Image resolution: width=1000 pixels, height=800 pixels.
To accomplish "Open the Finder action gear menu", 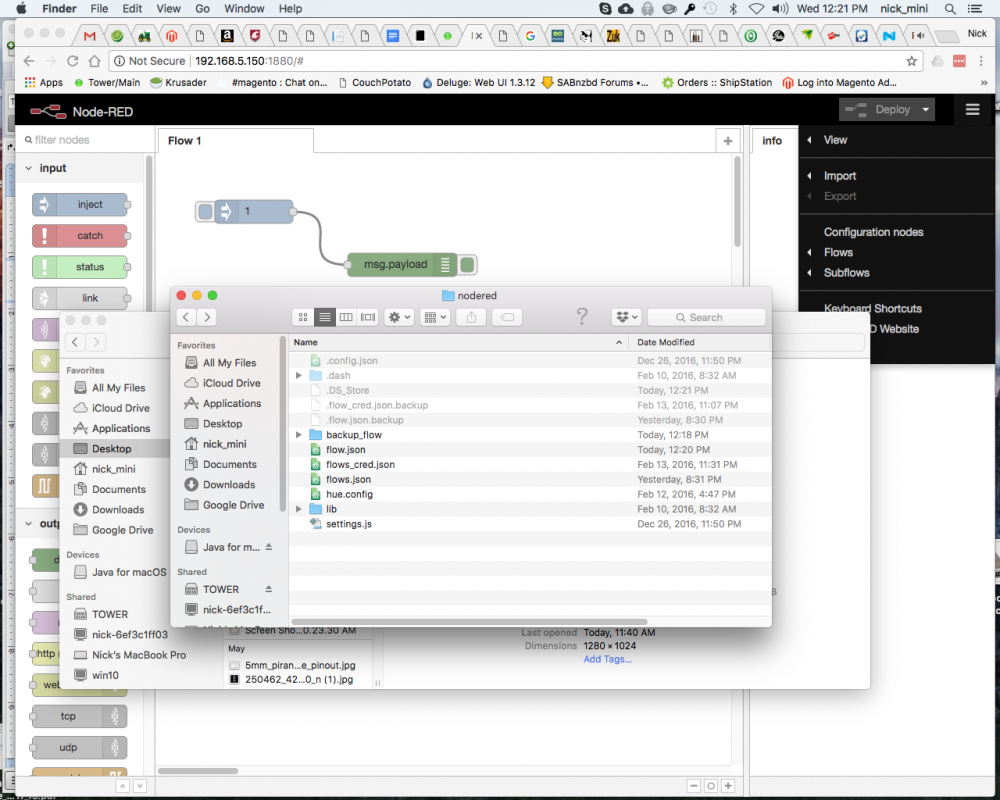I will (x=400, y=317).
